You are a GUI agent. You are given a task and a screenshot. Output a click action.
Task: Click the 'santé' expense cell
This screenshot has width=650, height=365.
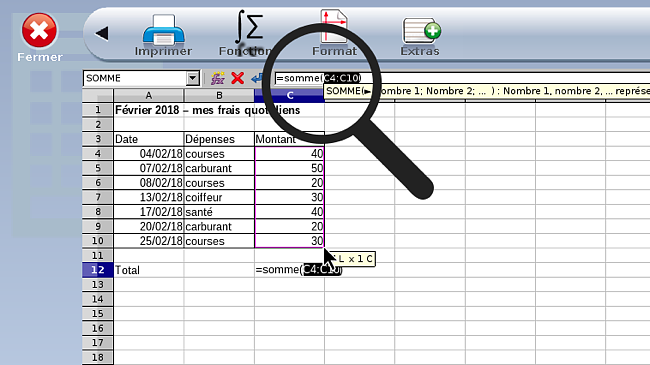[219, 212]
